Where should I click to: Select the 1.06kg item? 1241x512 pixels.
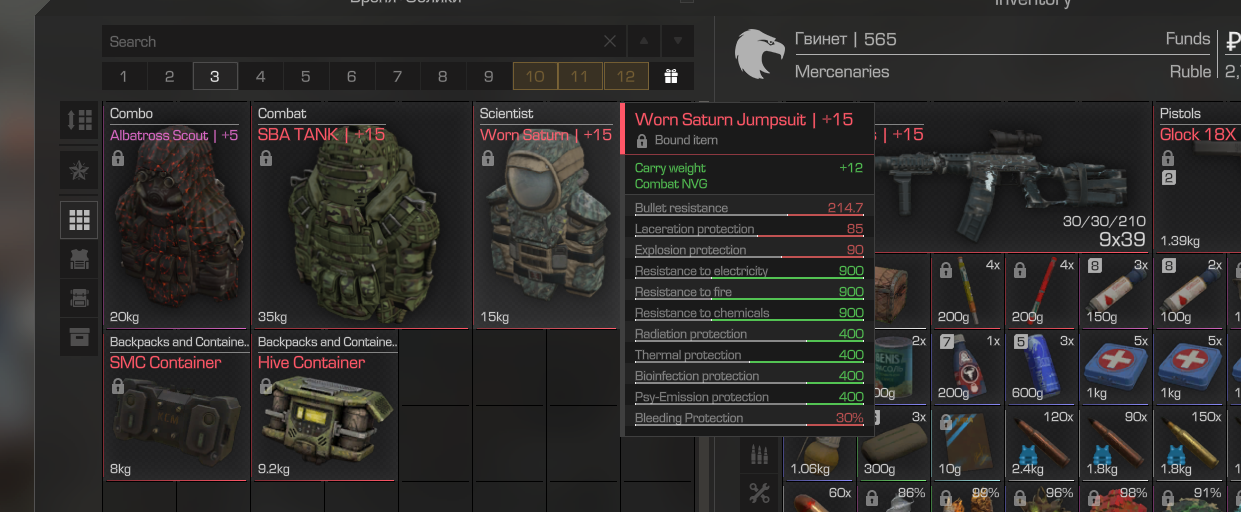tap(819, 457)
